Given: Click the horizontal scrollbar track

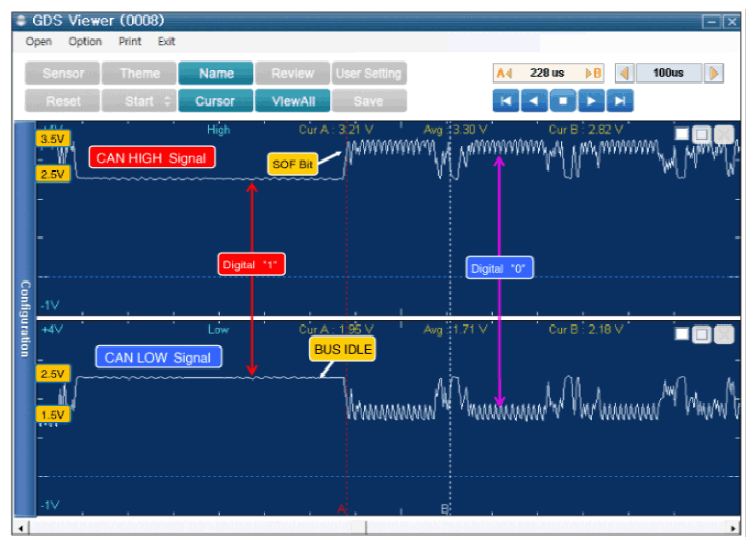Looking at the screenshot, I should click(x=377, y=528).
